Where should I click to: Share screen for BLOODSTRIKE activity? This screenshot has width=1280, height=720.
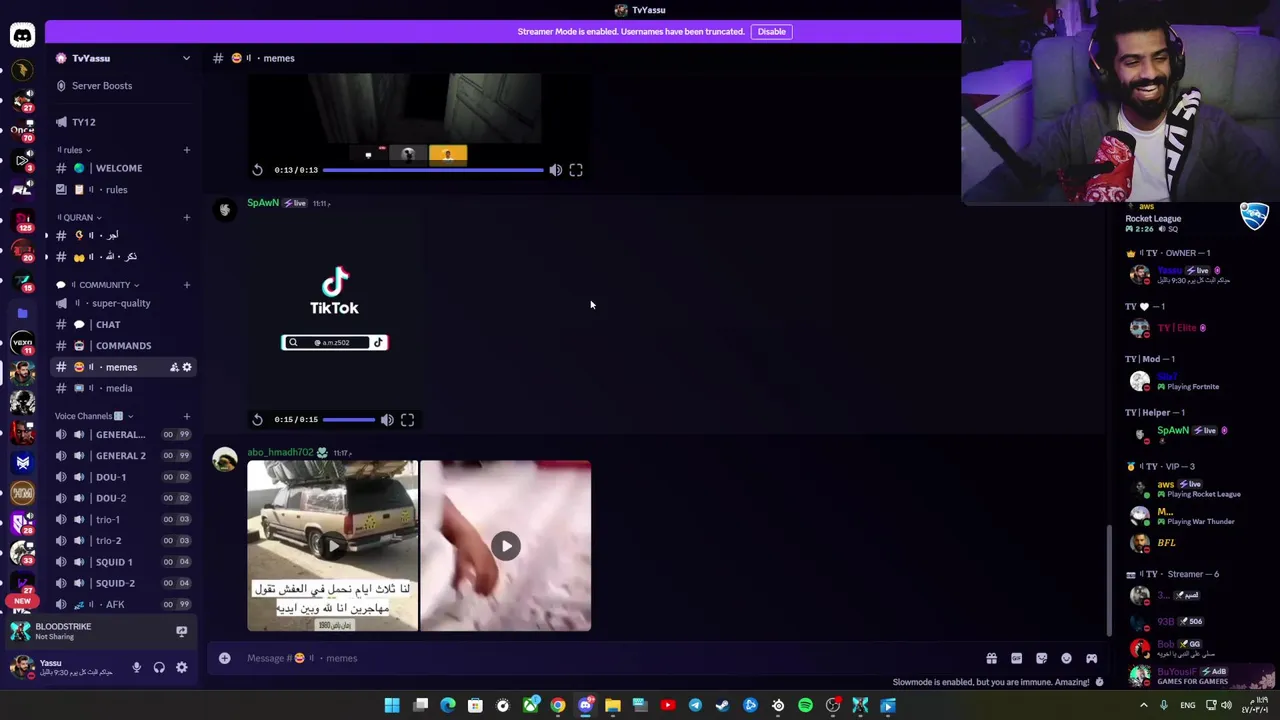click(181, 631)
